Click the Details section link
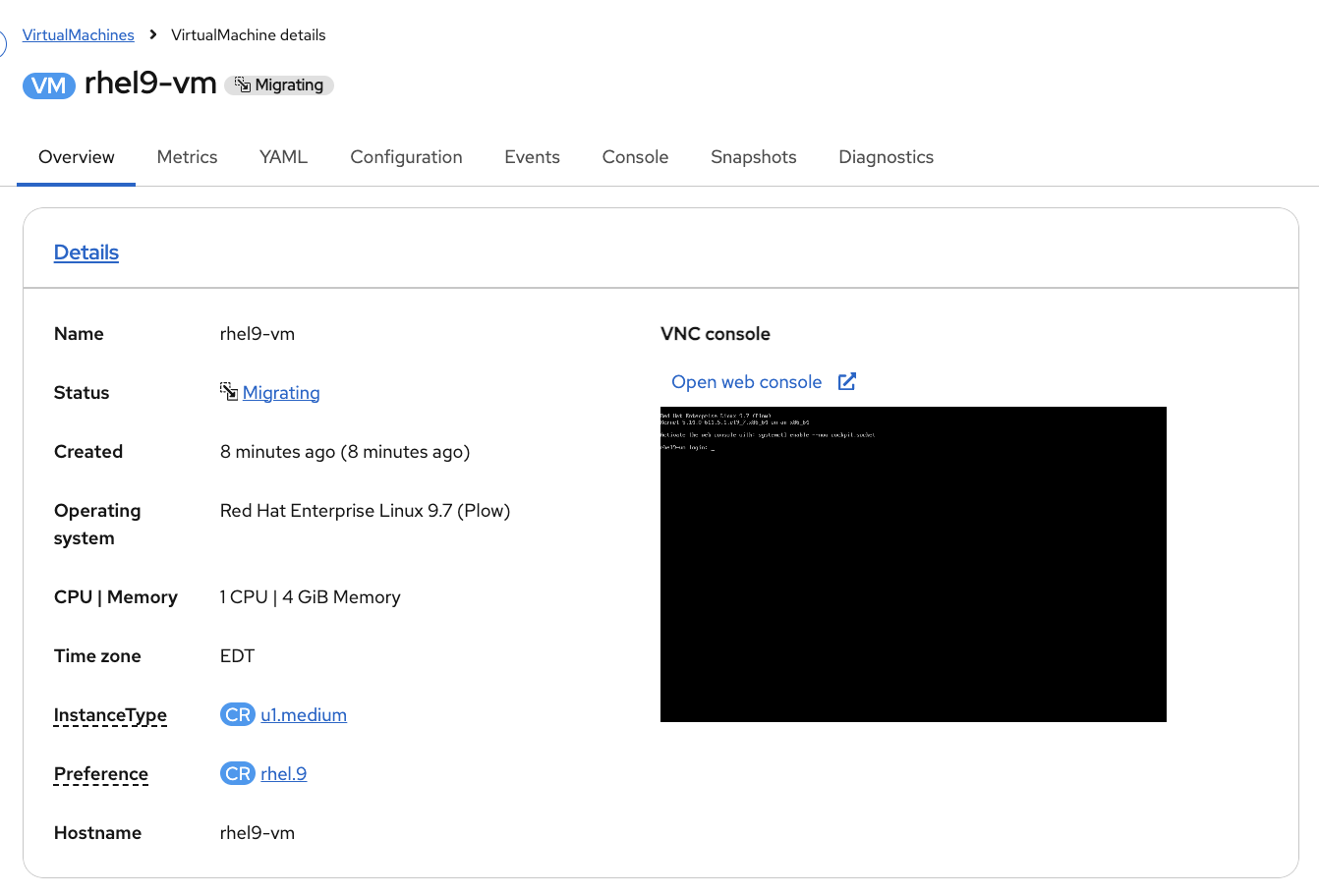The height and width of the screenshot is (896, 1319). coord(86,252)
